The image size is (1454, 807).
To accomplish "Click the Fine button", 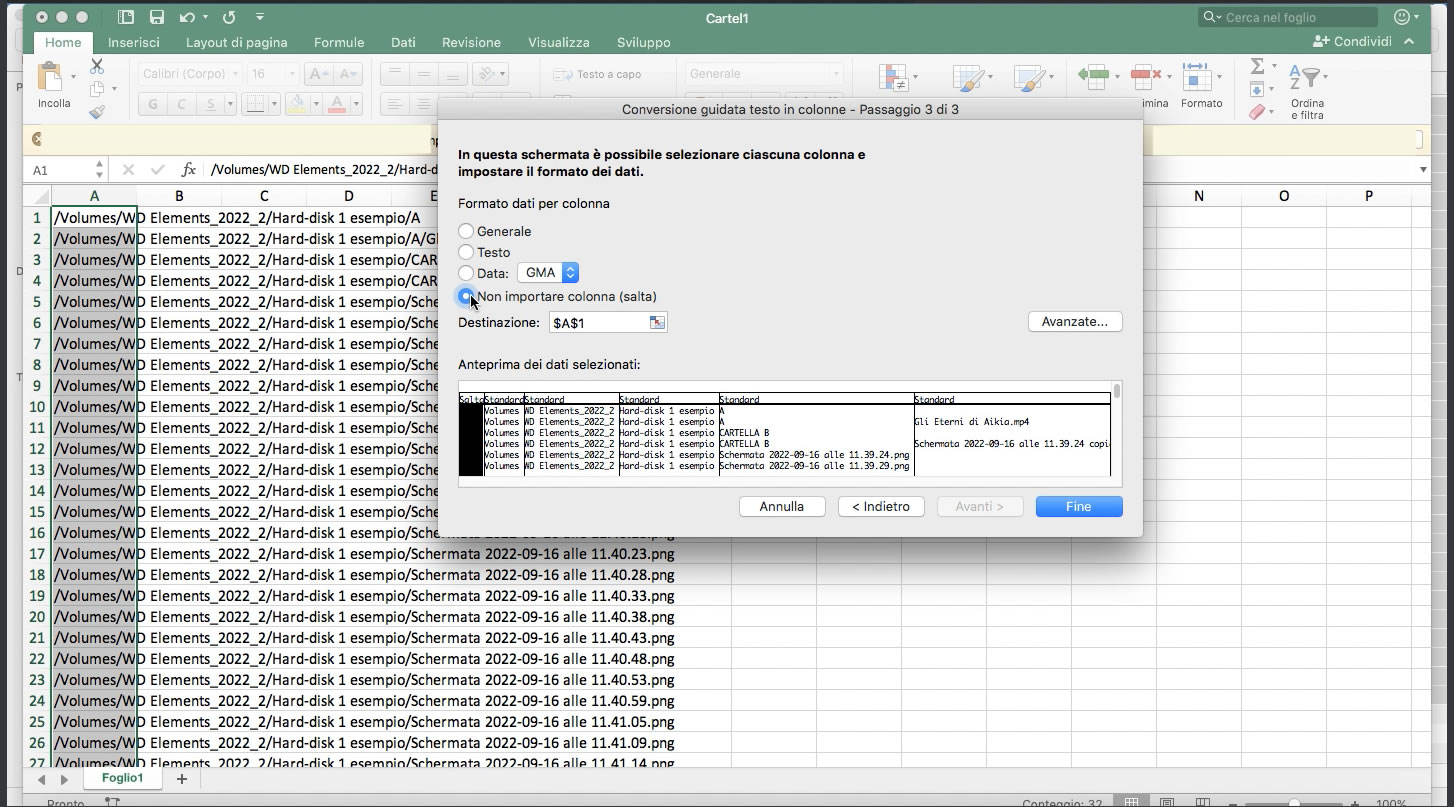I will (1079, 506).
